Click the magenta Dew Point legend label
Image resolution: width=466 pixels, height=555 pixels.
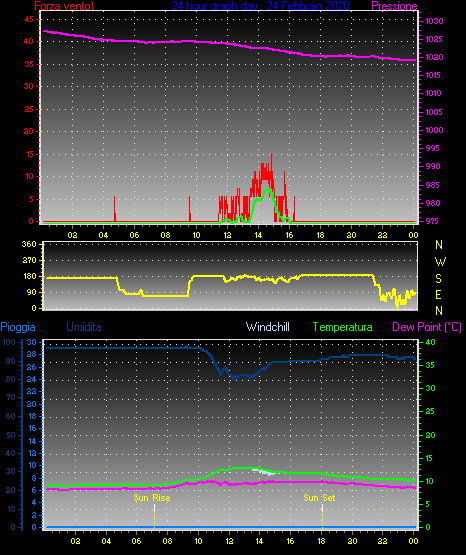[x=427, y=327]
